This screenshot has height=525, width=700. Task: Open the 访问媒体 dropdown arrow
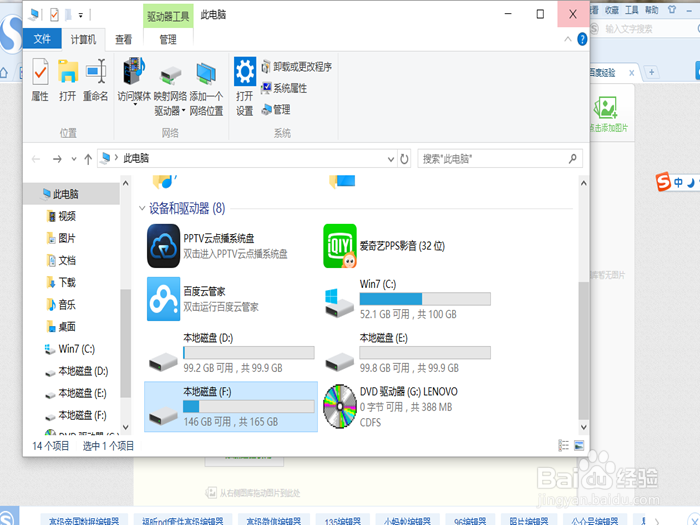pyautogui.click(x=135, y=104)
